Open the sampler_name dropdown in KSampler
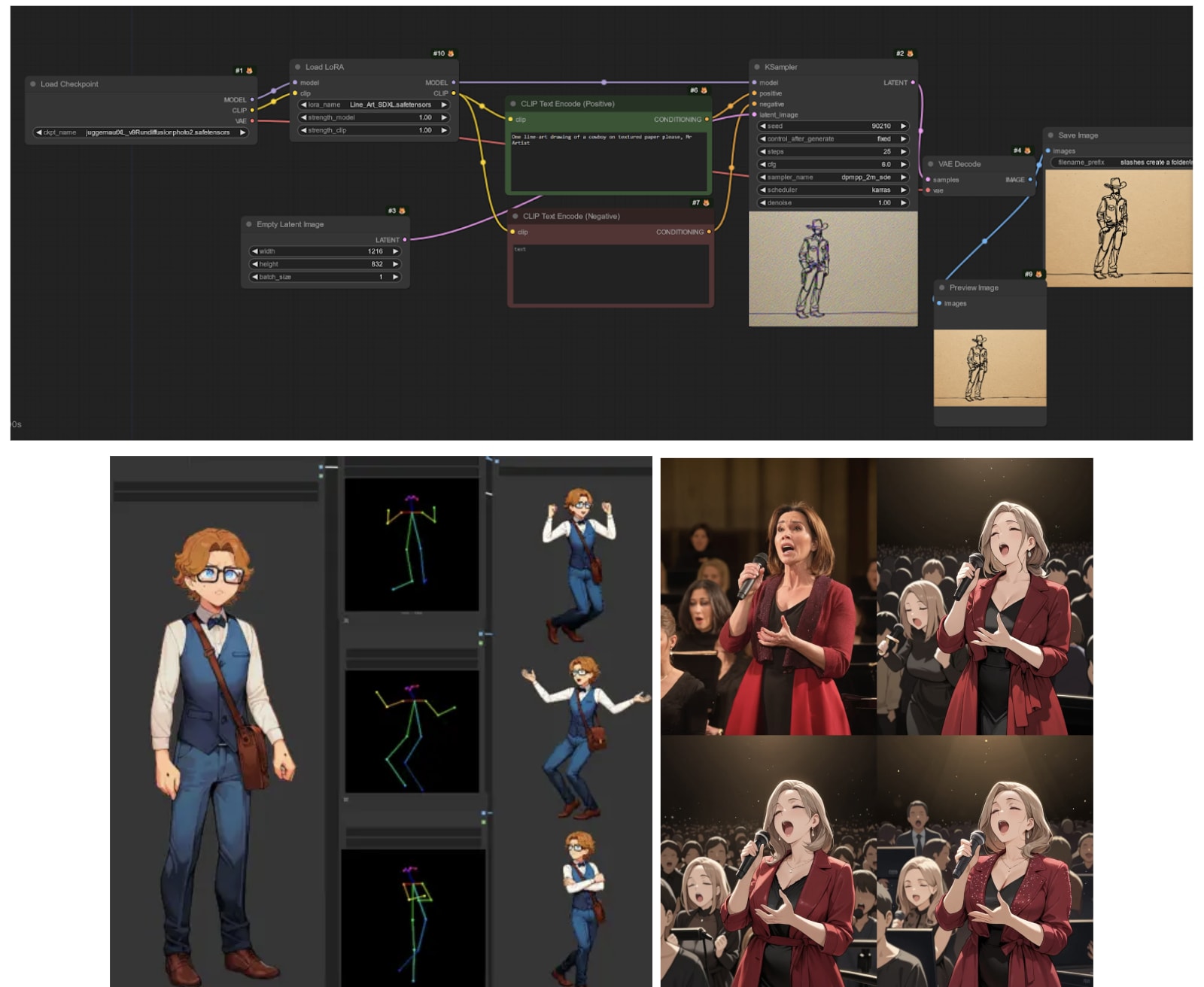Image resolution: width=1204 pixels, height=987 pixels. tap(833, 178)
